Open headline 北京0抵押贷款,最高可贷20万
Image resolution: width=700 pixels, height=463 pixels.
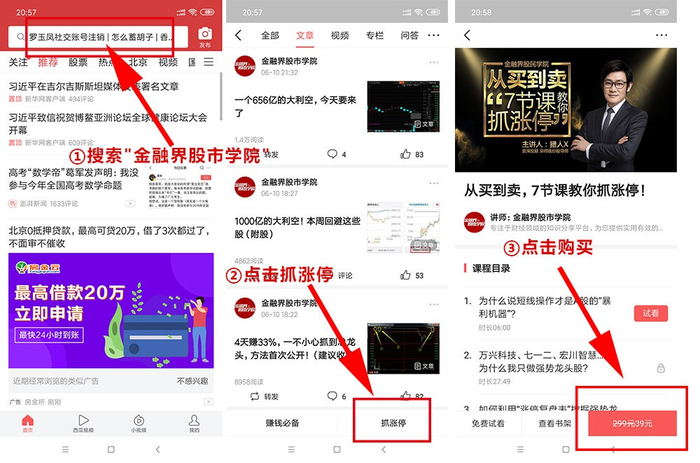(109, 237)
